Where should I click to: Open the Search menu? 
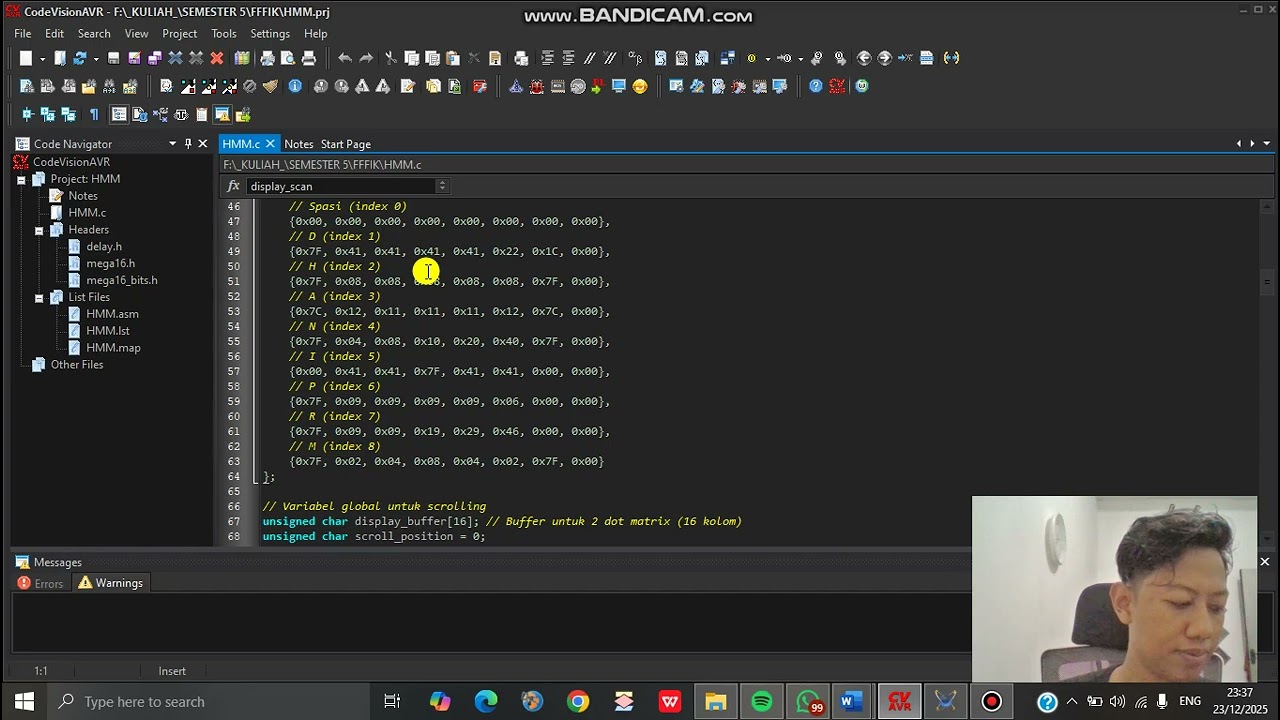tap(94, 33)
